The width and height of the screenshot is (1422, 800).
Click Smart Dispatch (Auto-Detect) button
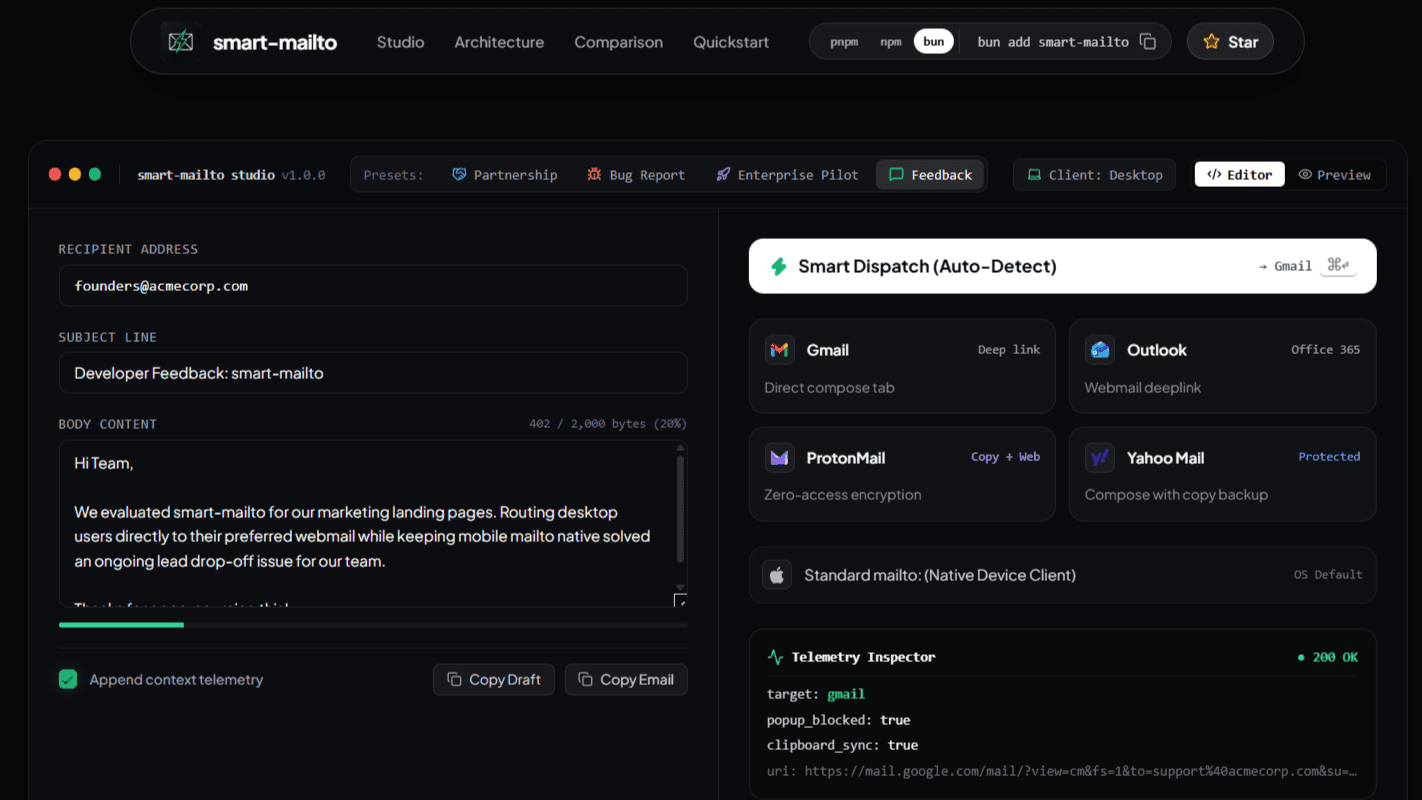pos(1062,266)
